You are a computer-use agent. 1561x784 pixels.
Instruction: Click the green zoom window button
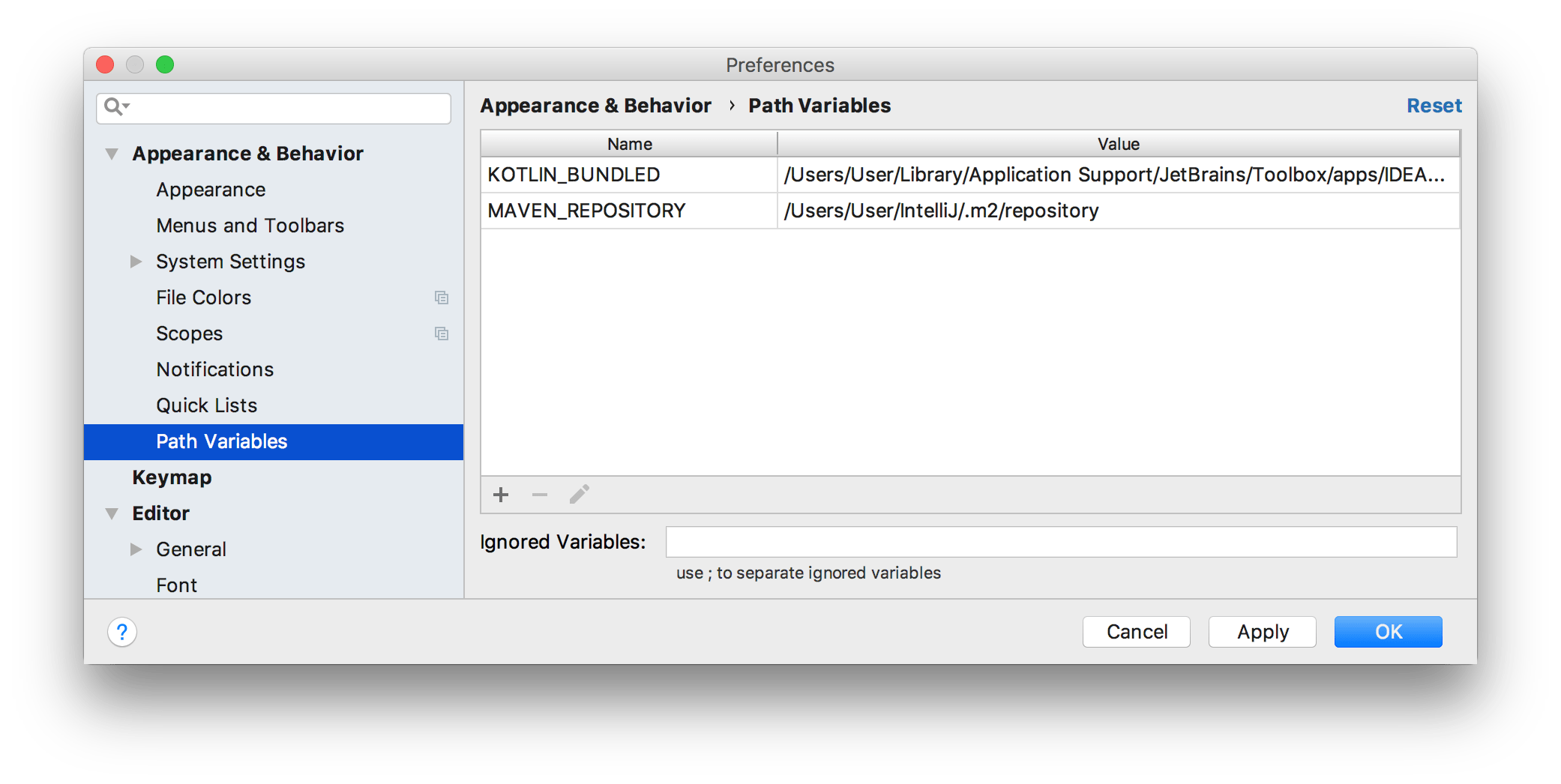point(165,65)
